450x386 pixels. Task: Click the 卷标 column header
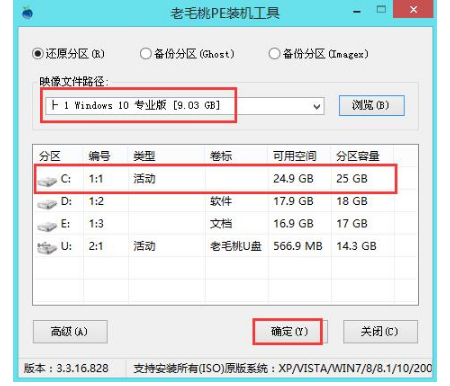(x=221, y=156)
